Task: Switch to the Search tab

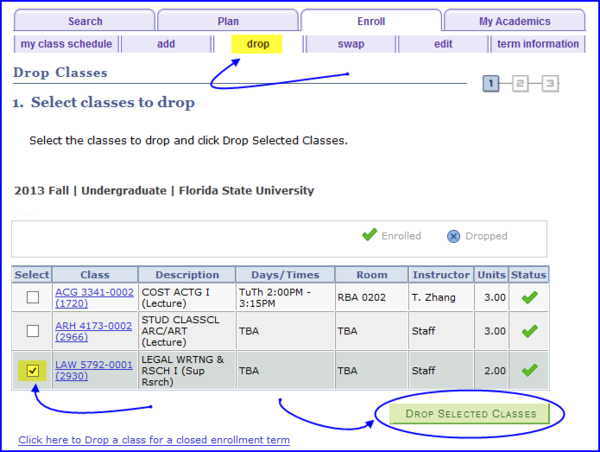Action: (85, 21)
